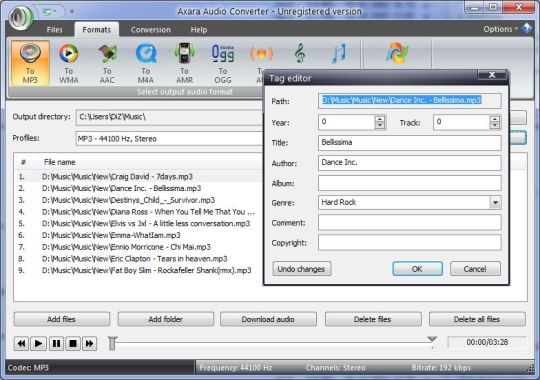Click the Add folder button
Screen dimensions: 540x380
point(166,319)
